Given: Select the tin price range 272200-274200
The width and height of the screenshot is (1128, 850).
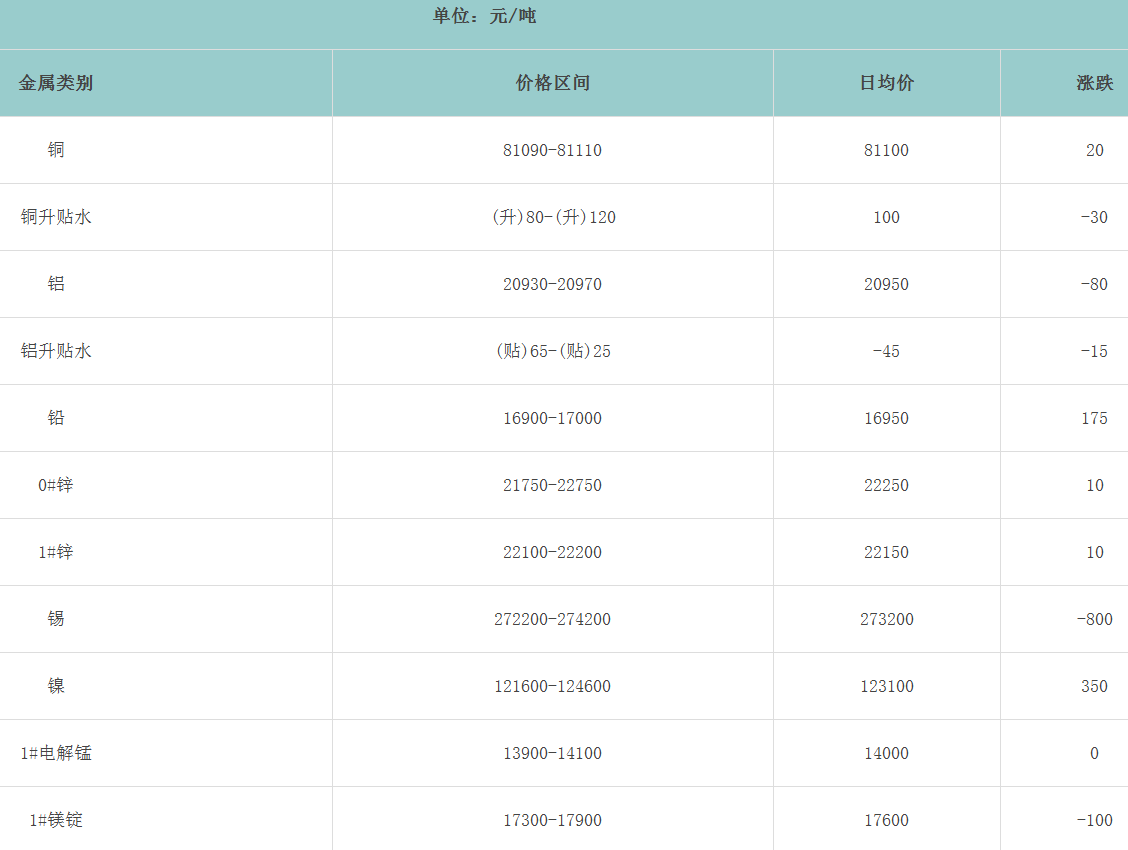Looking at the screenshot, I should click(x=552, y=619).
